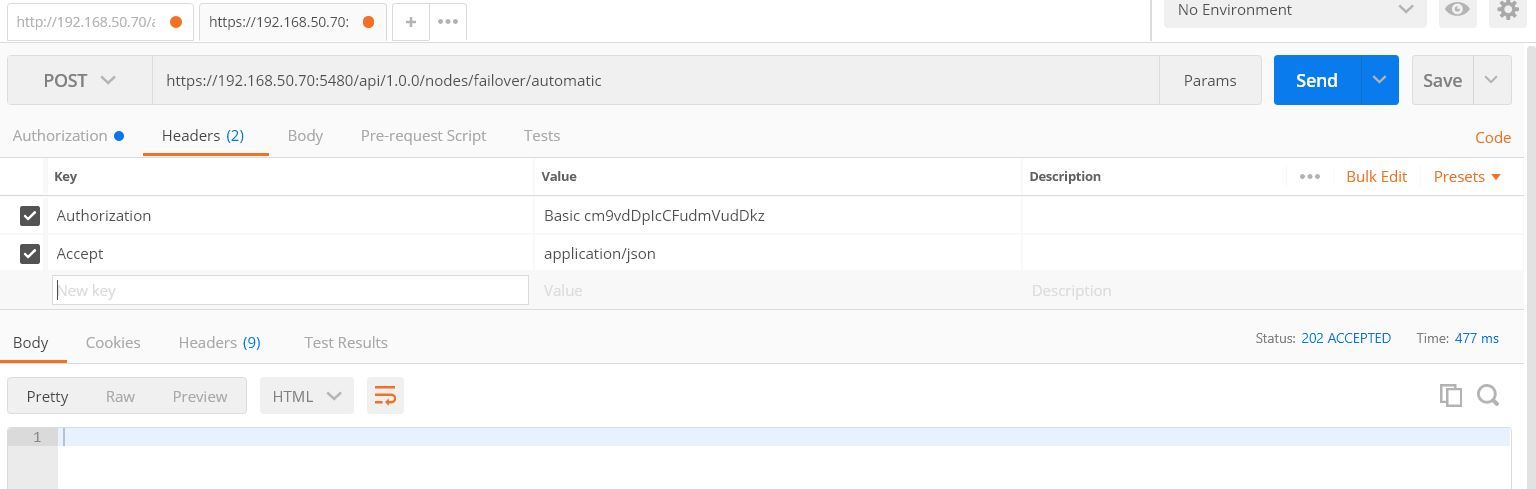Image resolution: width=1536 pixels, height=489 pixels.
Task: Click the new header Value field
Action: 777,290
